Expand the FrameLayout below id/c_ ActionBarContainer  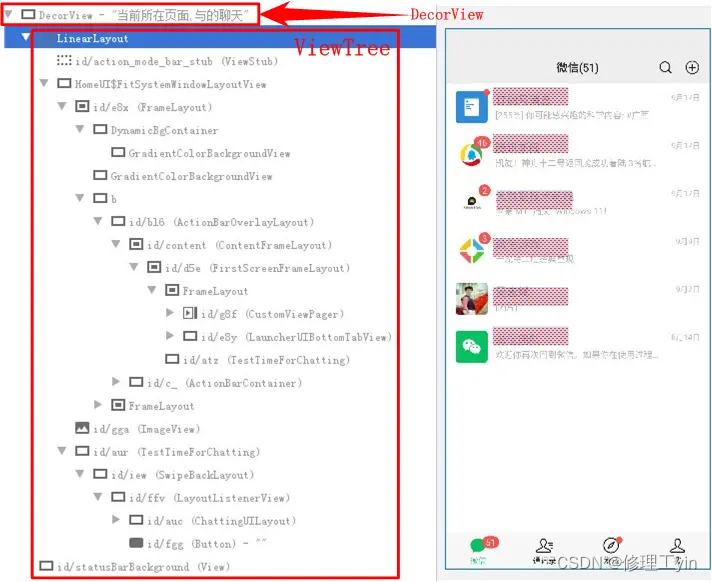click(x=98, y=404)
